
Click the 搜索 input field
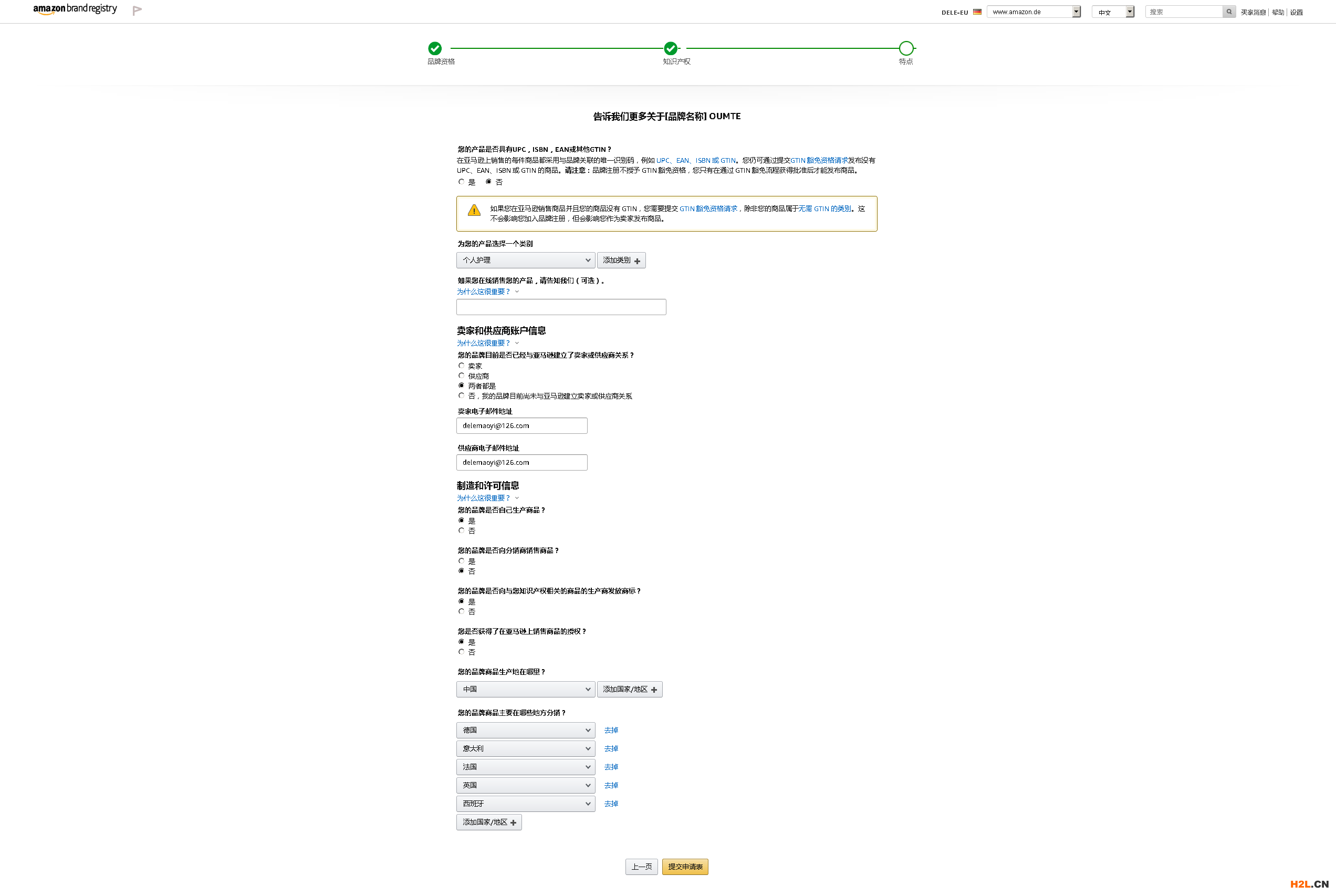1184,12
